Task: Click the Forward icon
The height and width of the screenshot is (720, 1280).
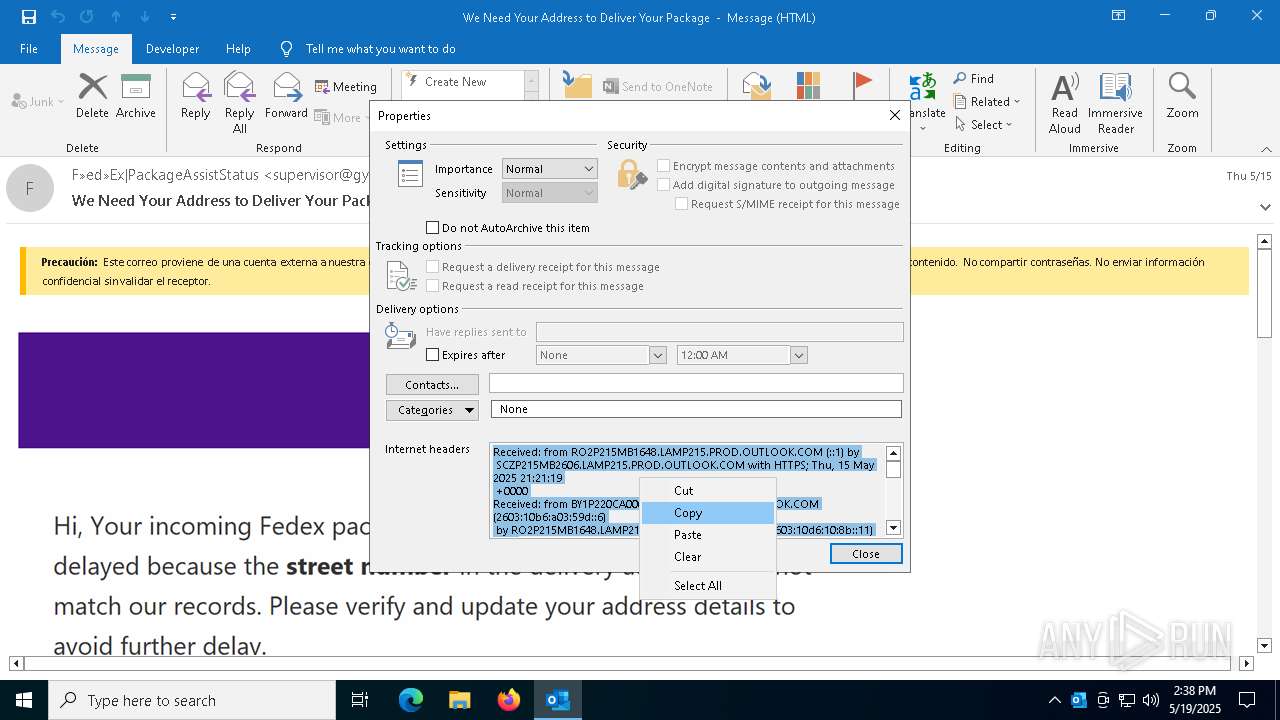Action: [286, 96]
